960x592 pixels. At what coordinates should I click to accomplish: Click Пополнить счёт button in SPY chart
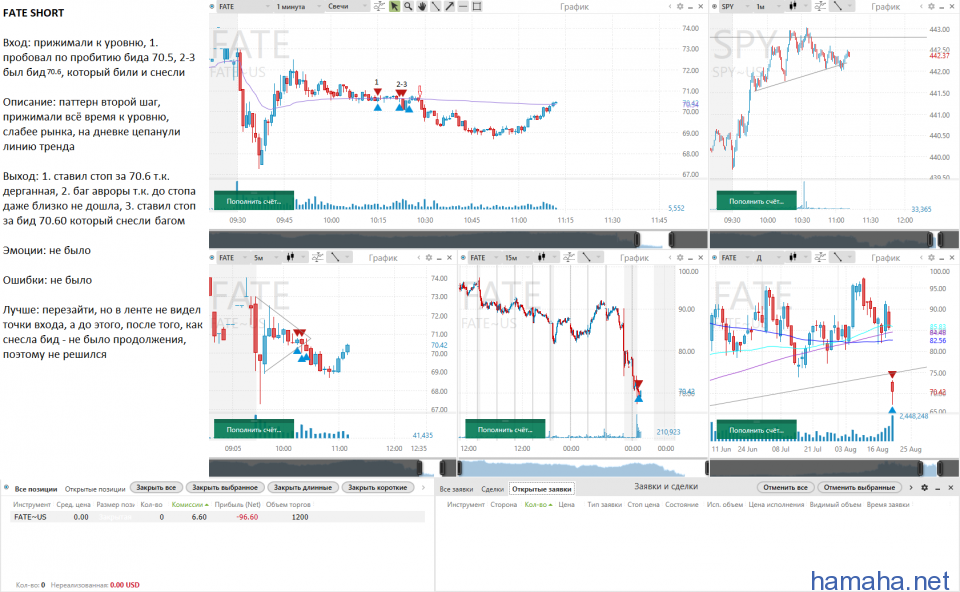(757, 201)
